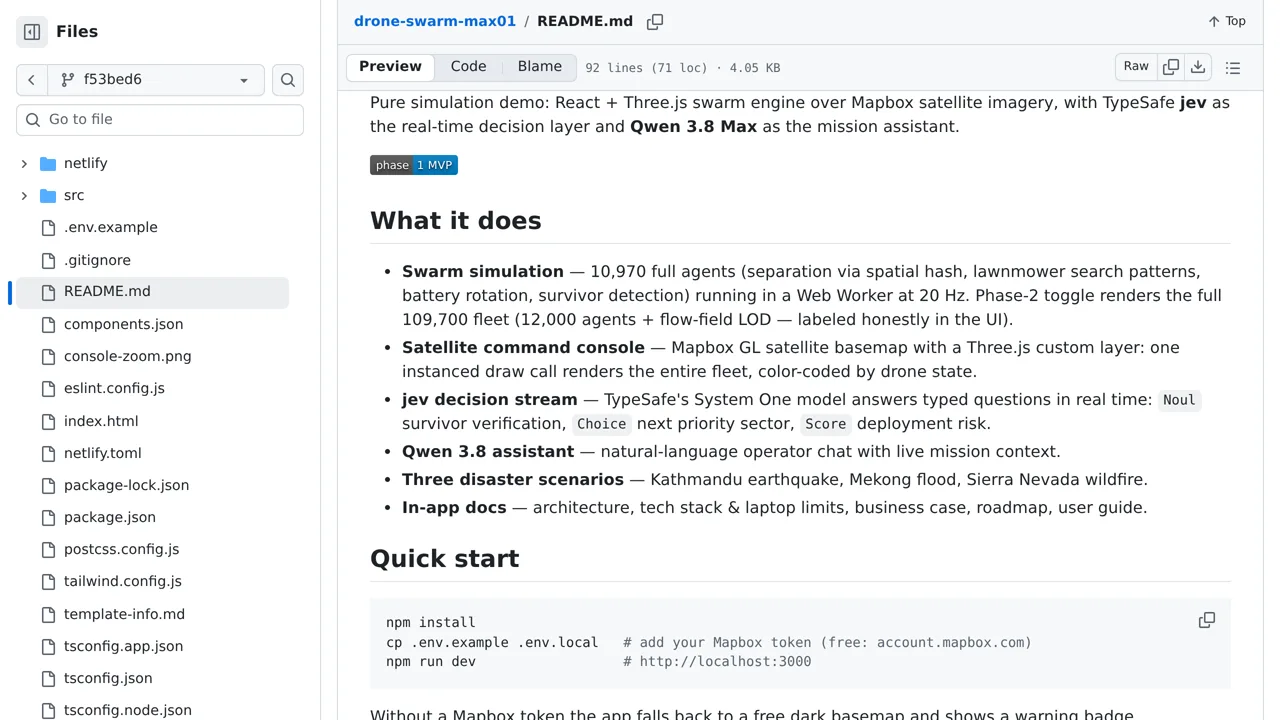Copy the quick start code block
The height and width of the screenshot is (720, 1280).
click(x=1207, y=620)
